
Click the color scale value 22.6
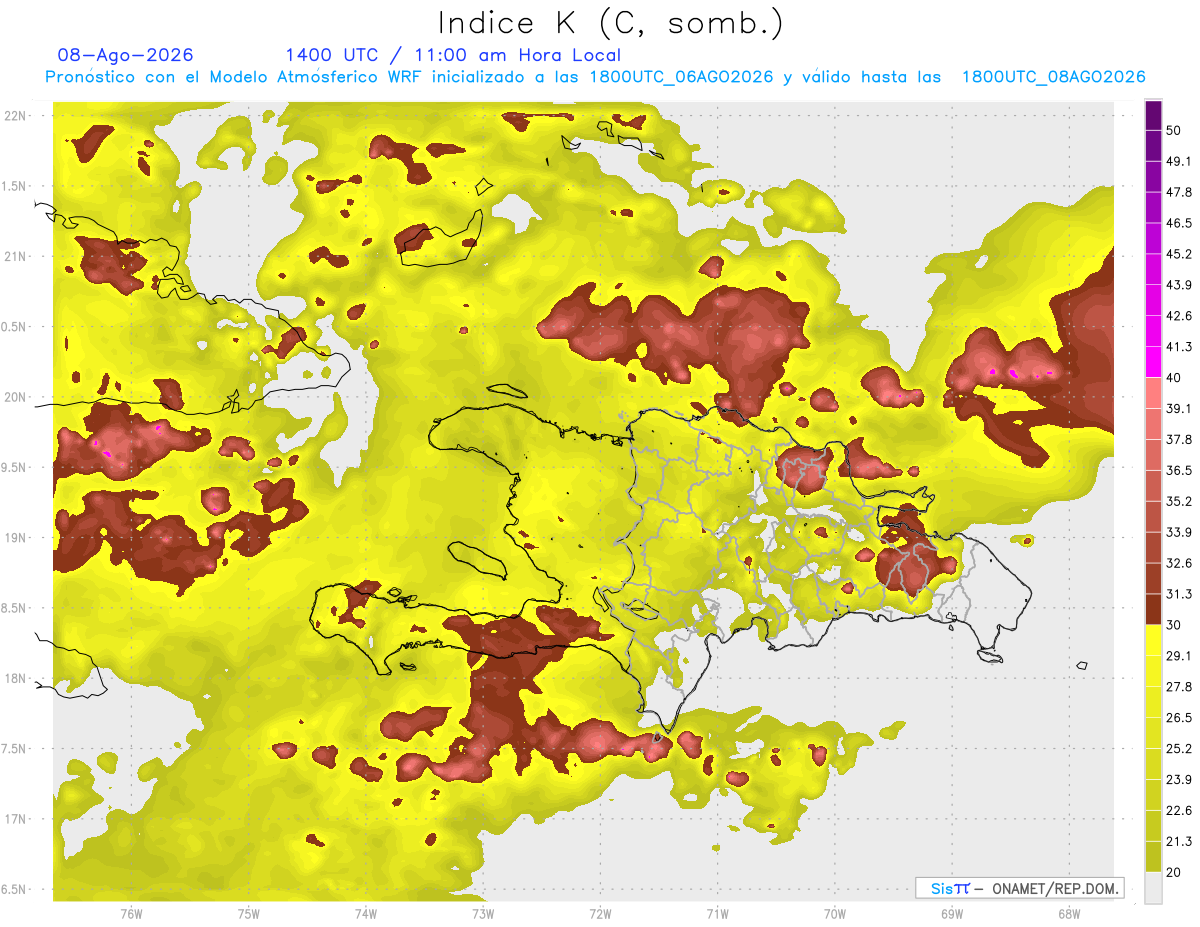(x=1179, y=811)
